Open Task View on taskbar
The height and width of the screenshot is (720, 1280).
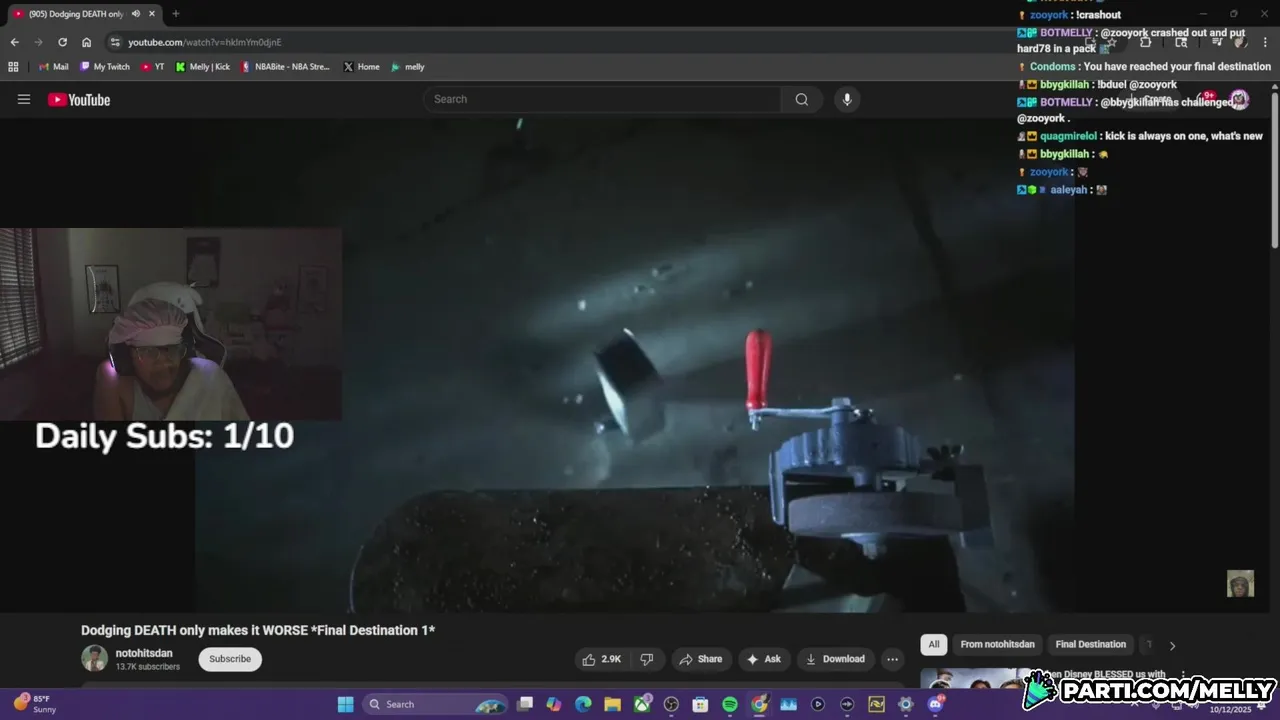(x=525, y=704)
